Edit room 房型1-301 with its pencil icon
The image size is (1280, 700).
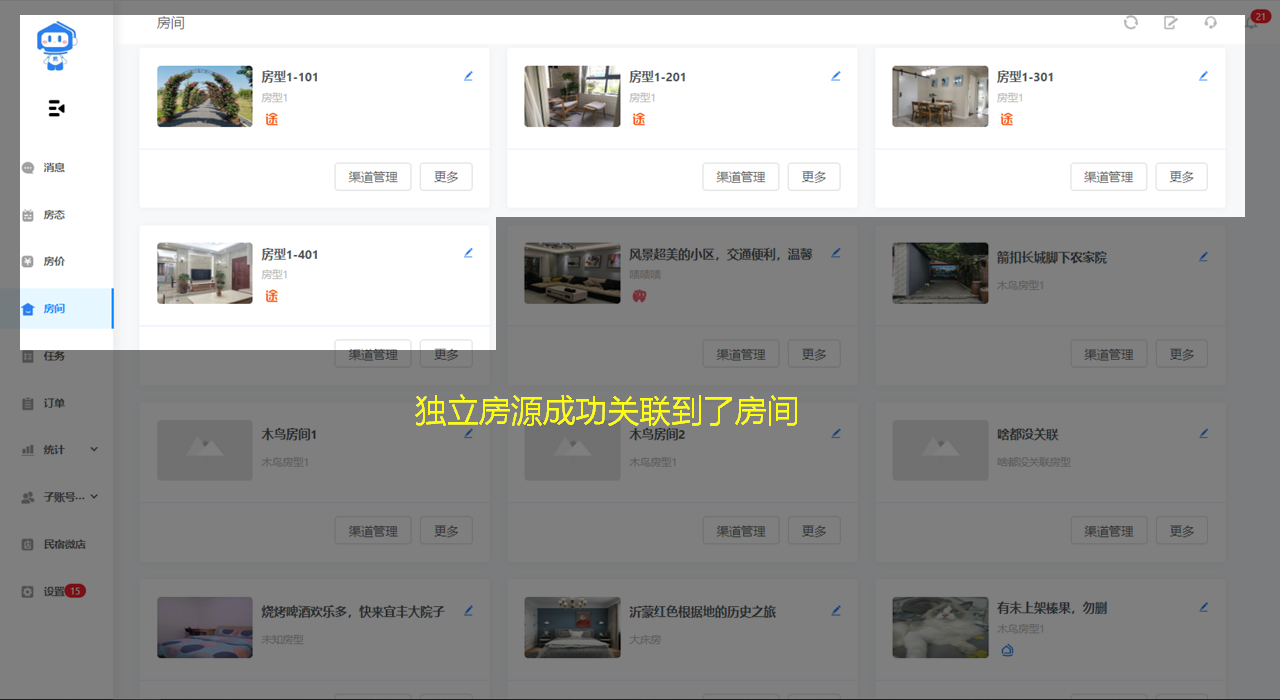pos(1204,76)
